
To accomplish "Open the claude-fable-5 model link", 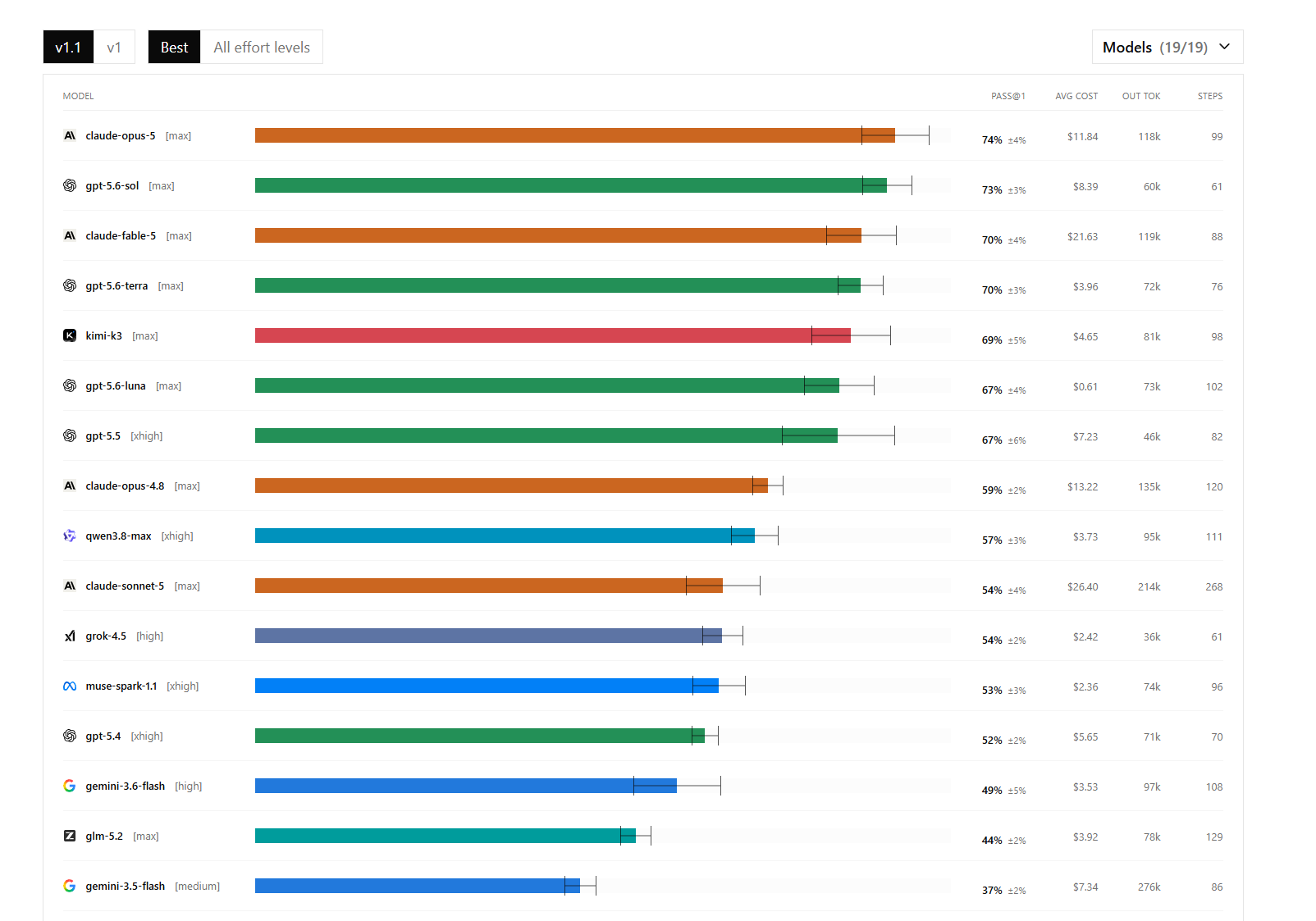I will pos(121,236).
